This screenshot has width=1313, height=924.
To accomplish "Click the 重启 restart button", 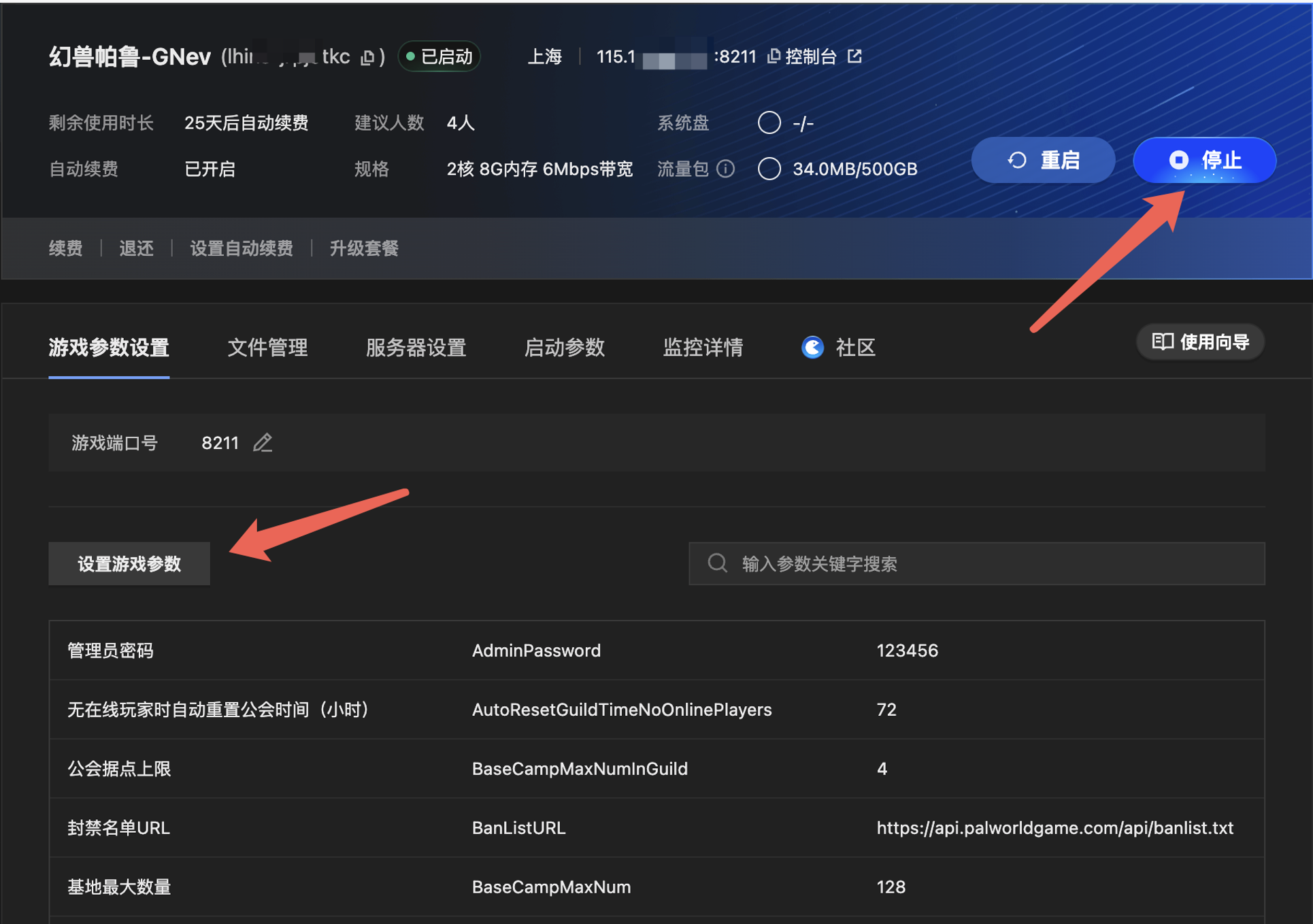I will tap(1043, 161).
